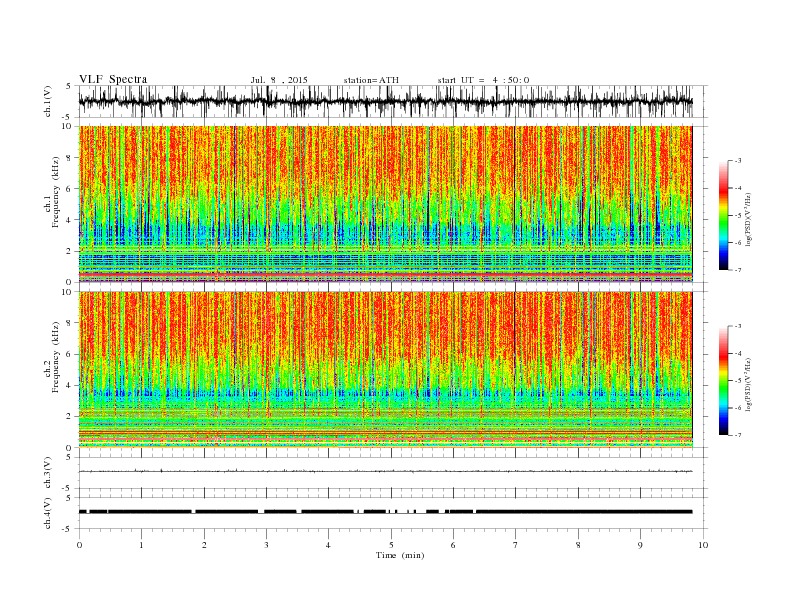Click the "10" tick on the time axis
This screenshot has width=792, height=612.
(x=703, y=545)
